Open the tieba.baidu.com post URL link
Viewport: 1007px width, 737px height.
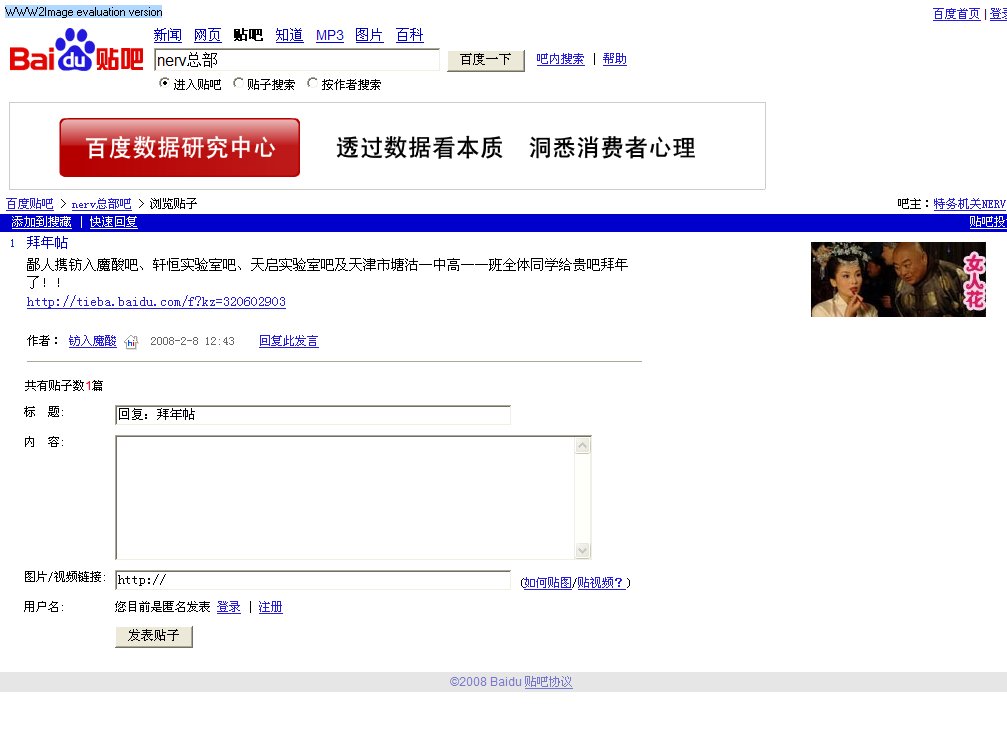coord(156,302)
